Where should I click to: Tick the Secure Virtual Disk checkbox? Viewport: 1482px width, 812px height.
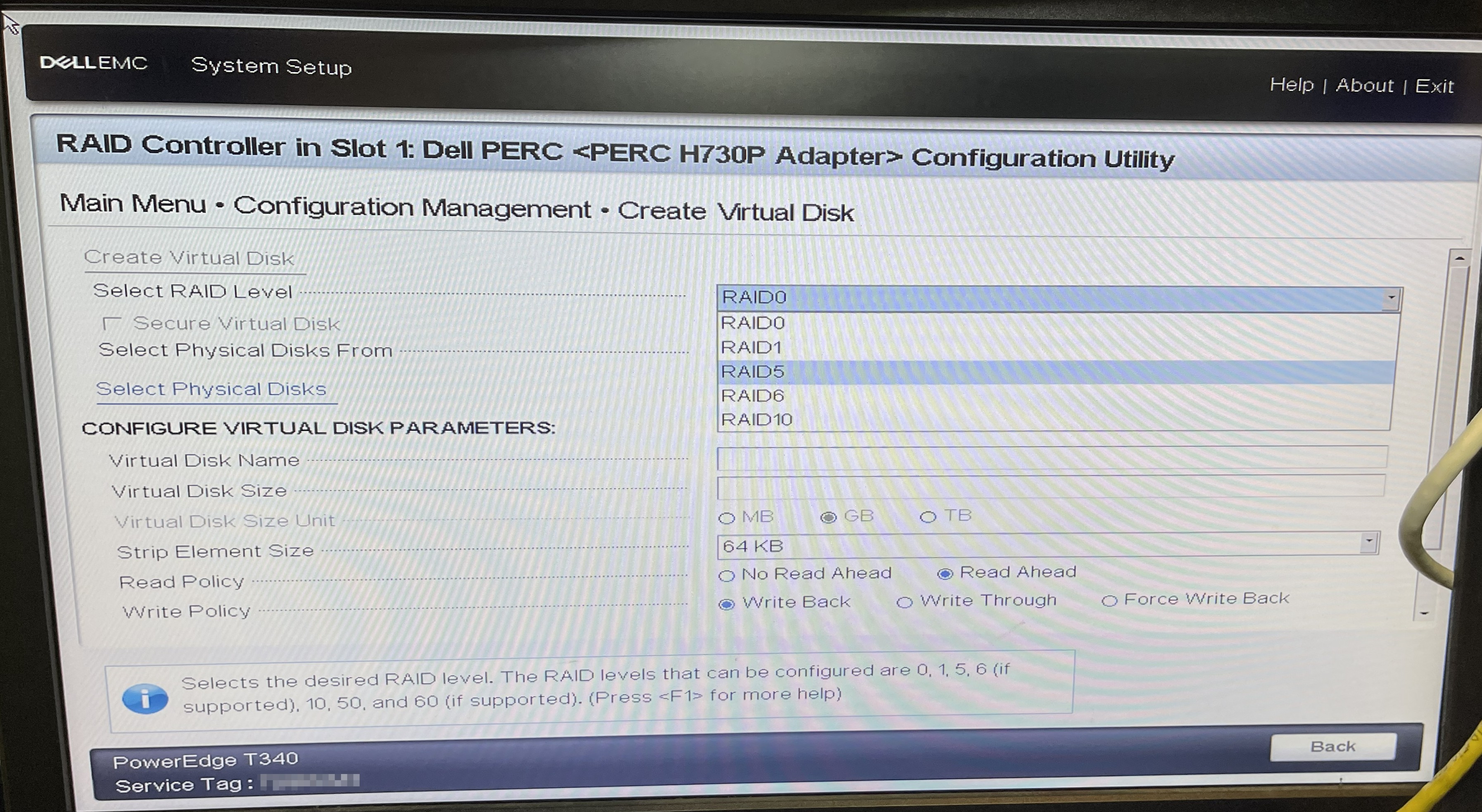tap(111, 323)
